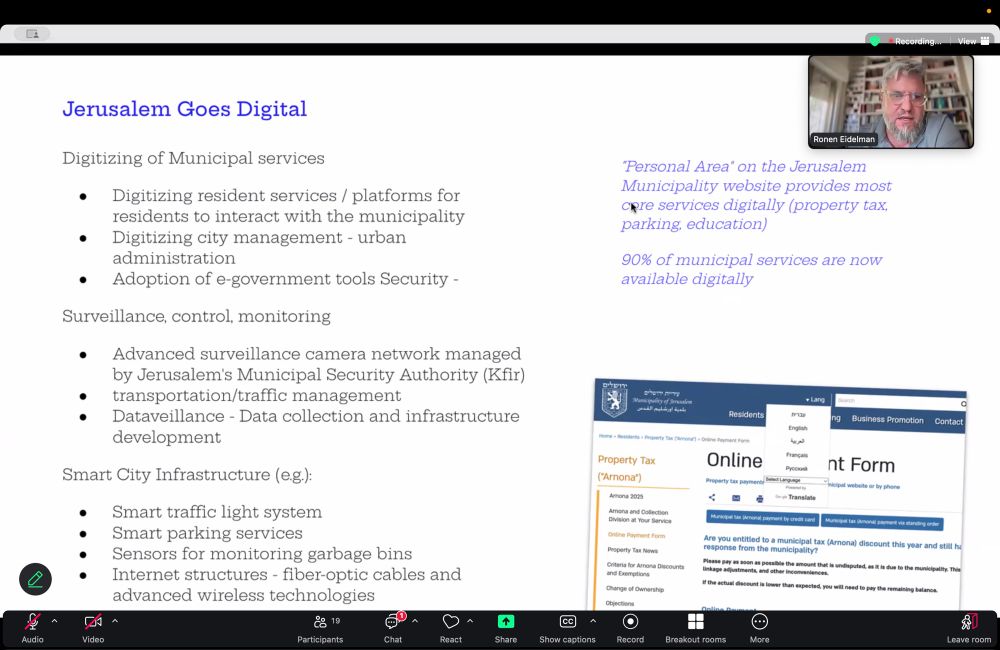
Task: Start the camera with the Video icon
Action: [x=93, y=622]
